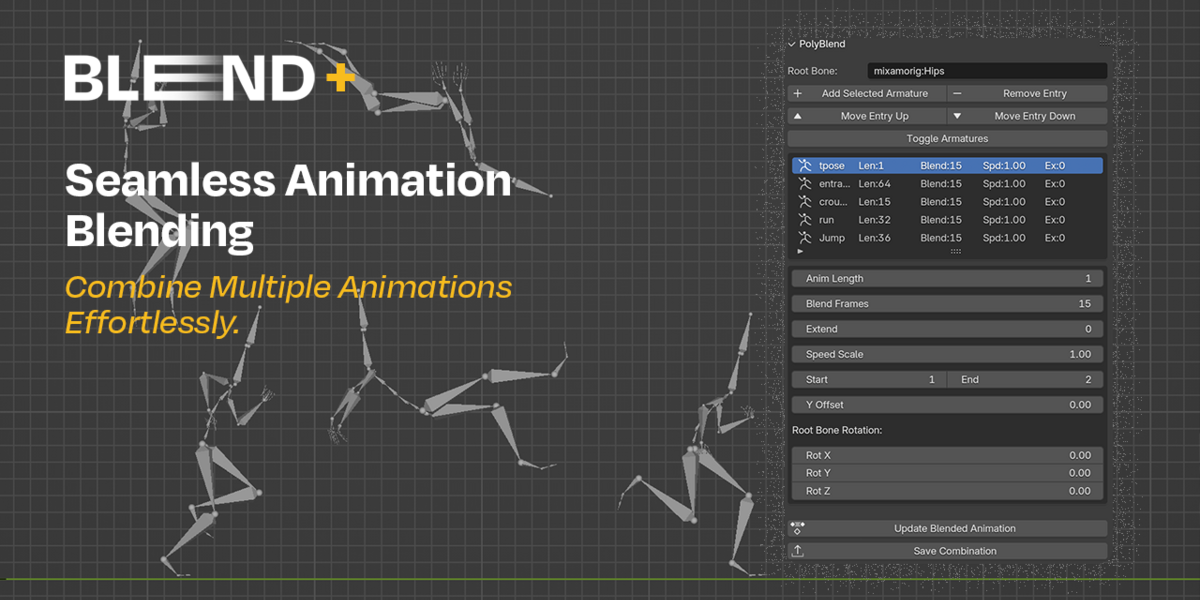Click the Root Bone mixamorig:Hips input field
1200x600 pixels.
coord(972,71)
